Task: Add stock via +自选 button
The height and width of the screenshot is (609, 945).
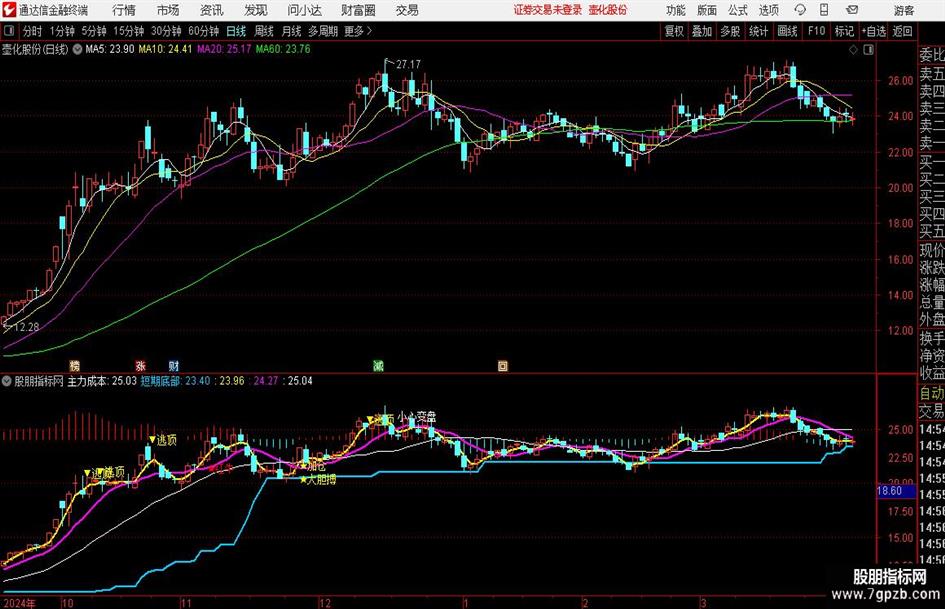Action: click(873, 31)
